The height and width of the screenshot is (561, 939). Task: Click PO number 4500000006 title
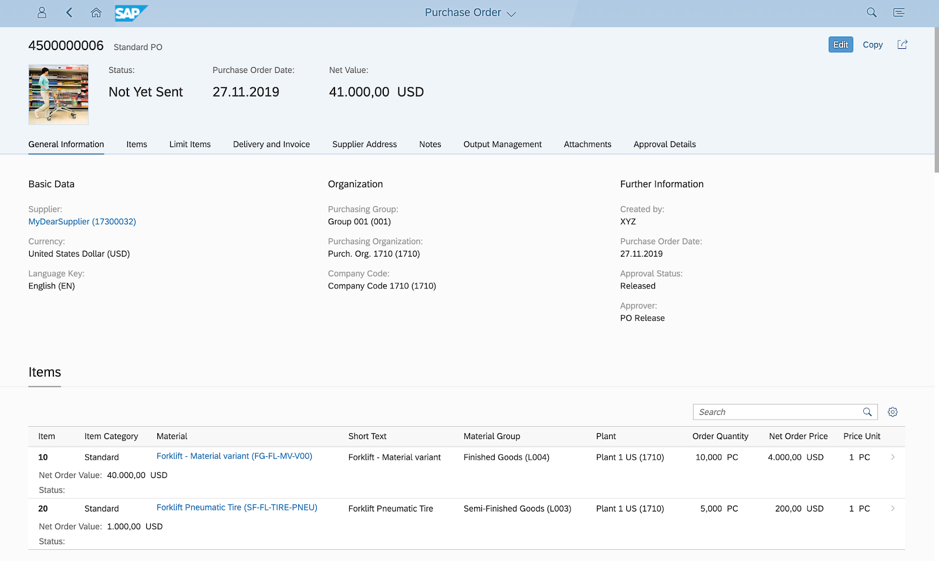(66, 46)
